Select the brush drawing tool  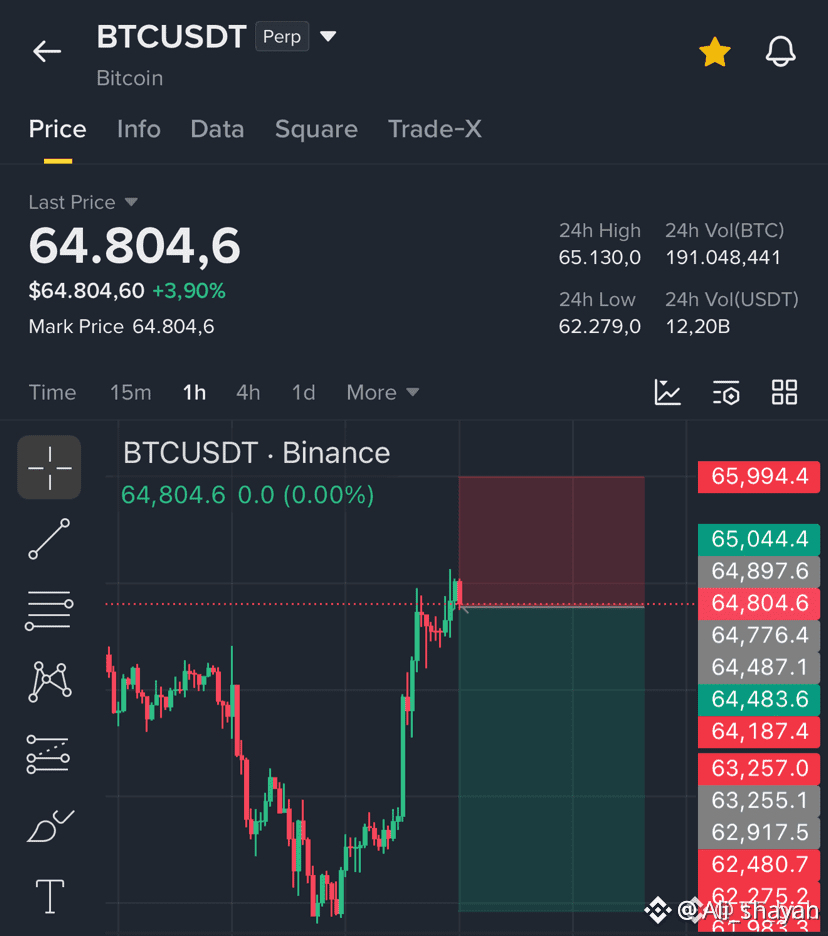click(50, 826)
